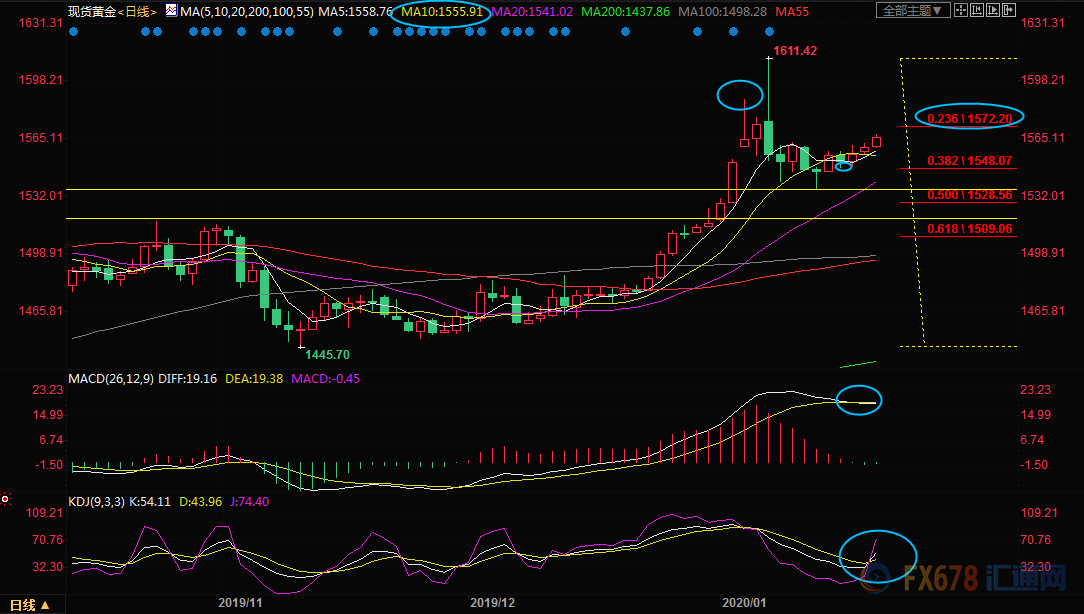Select the MA10:1555.91 legend value
The image size is (1084, 614).
[442, 12]
